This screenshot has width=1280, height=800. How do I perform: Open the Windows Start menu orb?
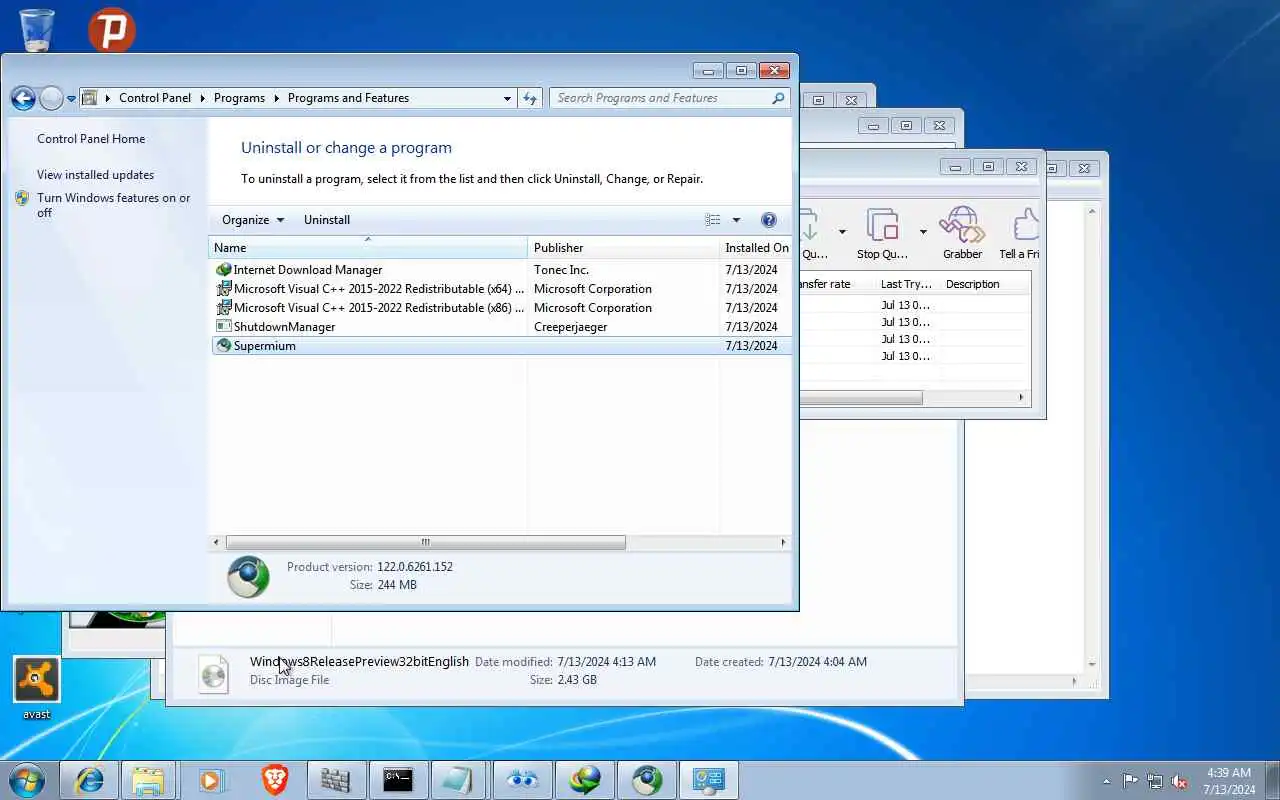click(27, 780)
